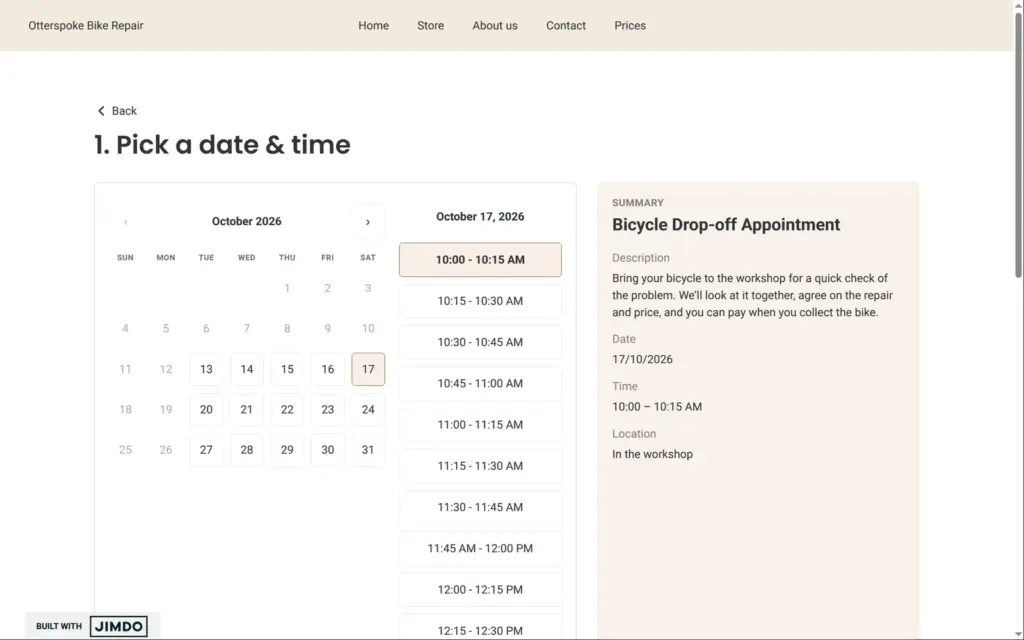Screen dimensions: 1024x640
Task: Select October 31 on the calendar
Action: tap(368, 450)
